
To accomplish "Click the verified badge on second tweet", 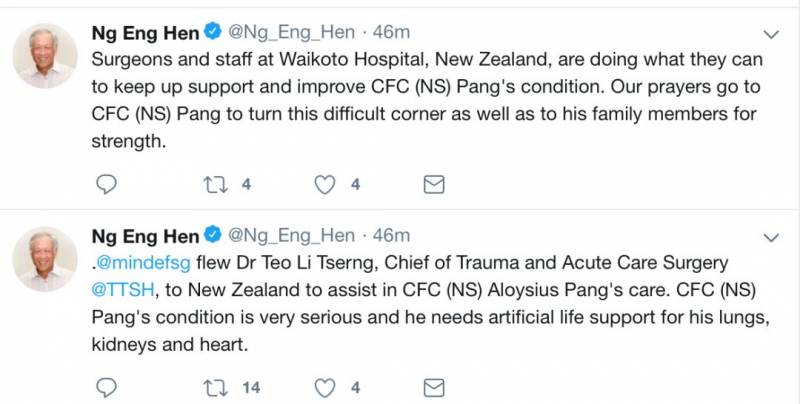I will 213,236.
